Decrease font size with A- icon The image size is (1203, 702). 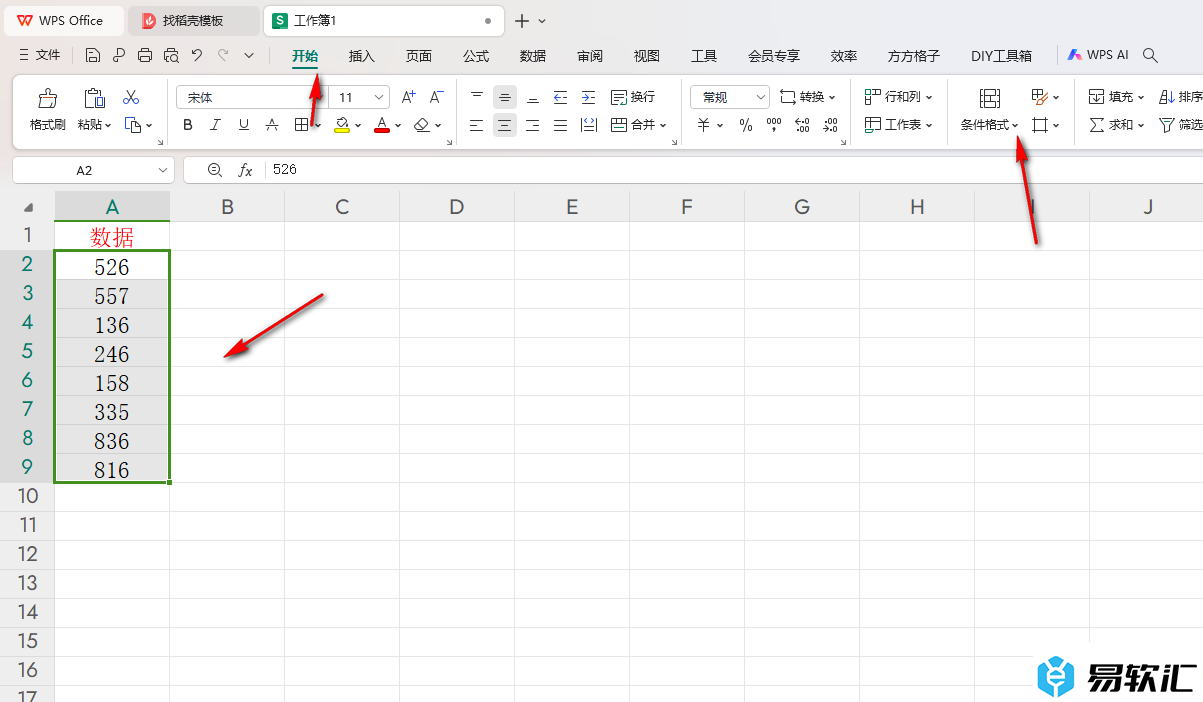point(436,98)
